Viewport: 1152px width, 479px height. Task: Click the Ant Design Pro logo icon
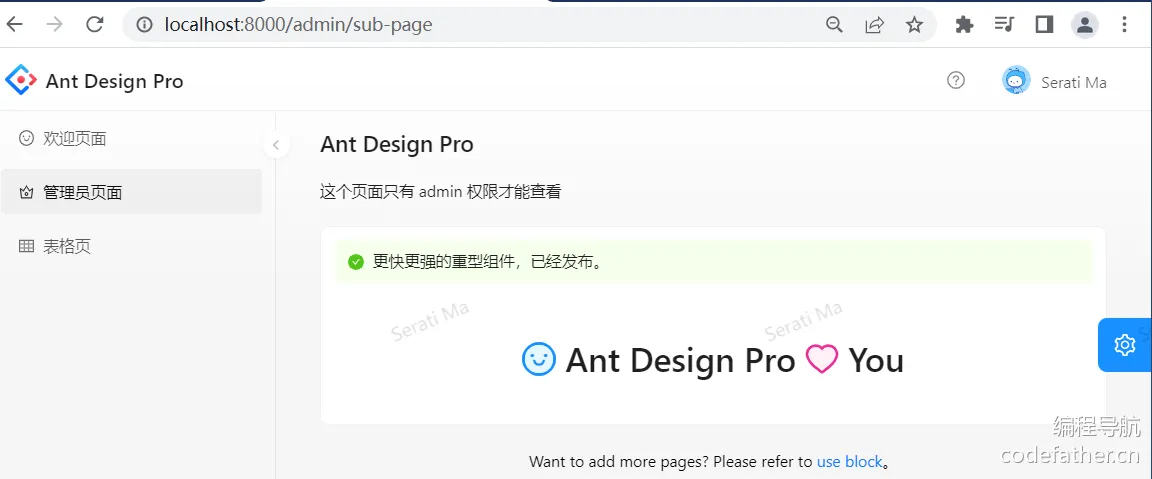pyautogui.click(x=21, y=79)
